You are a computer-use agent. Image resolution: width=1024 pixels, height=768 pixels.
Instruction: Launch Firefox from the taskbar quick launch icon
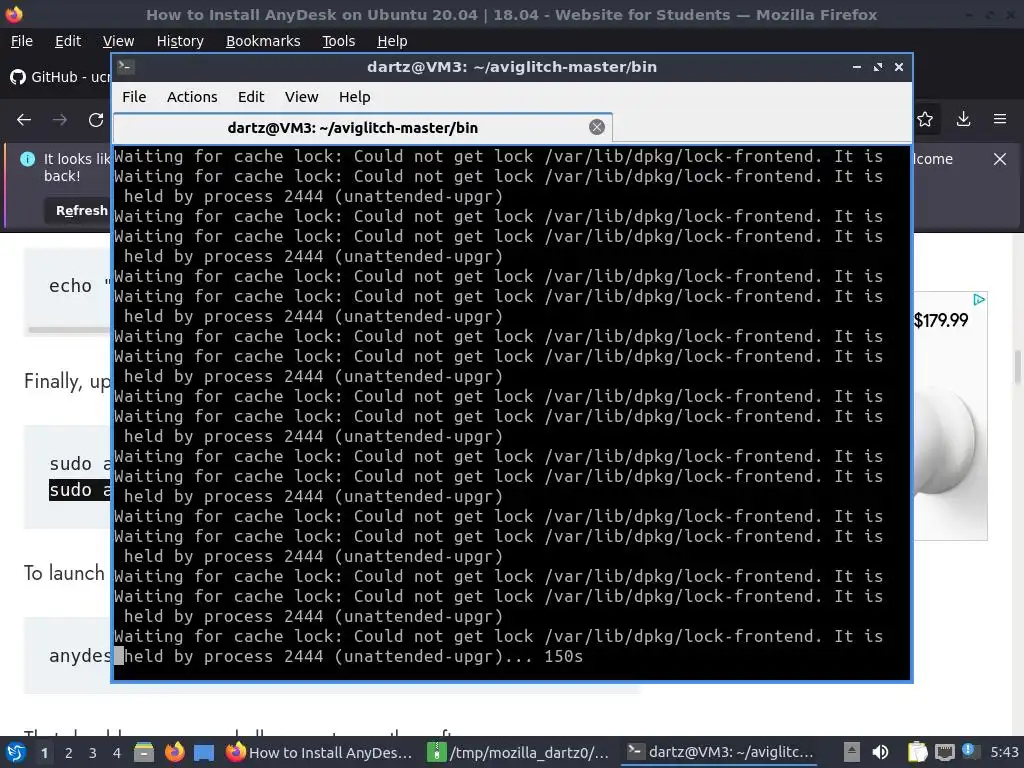(174, 752)
